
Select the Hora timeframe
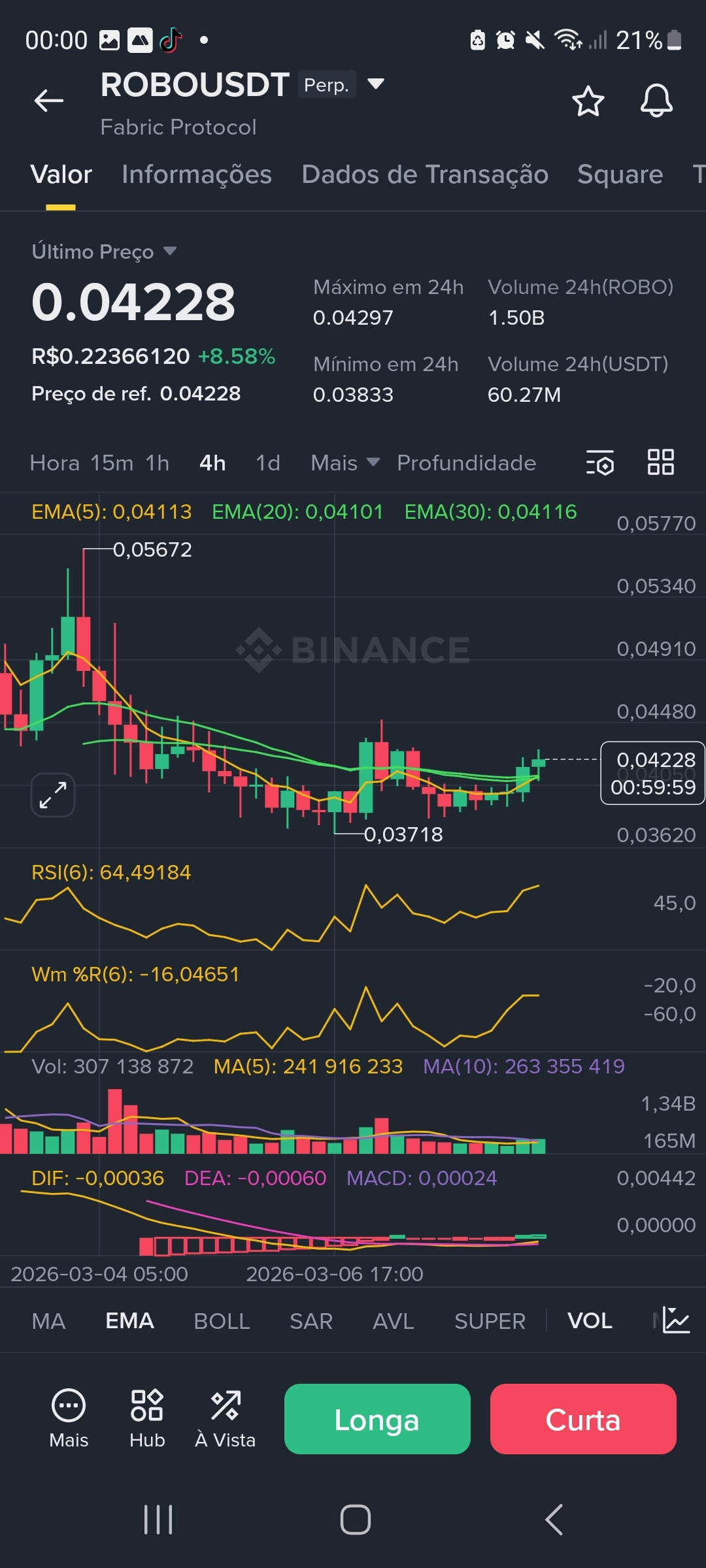[55, 463]
